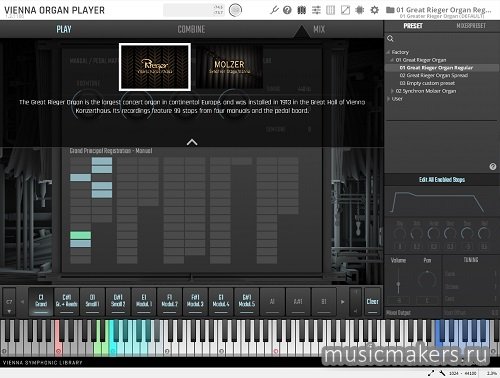Click the Pan knob
The image size is (500, 378).
(427, 279)
